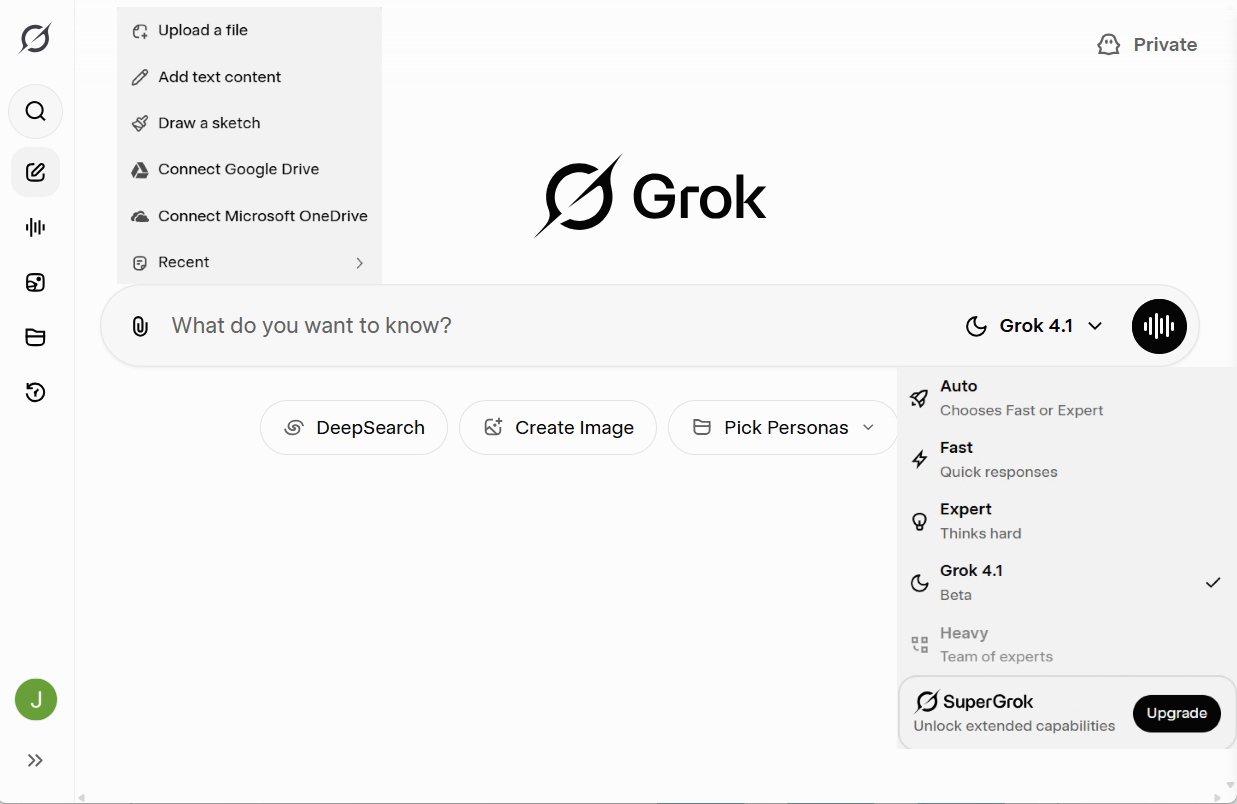Viewport: 1237px width, 804px height.
Task: Select the Fast model mode
Action: 1066,460
